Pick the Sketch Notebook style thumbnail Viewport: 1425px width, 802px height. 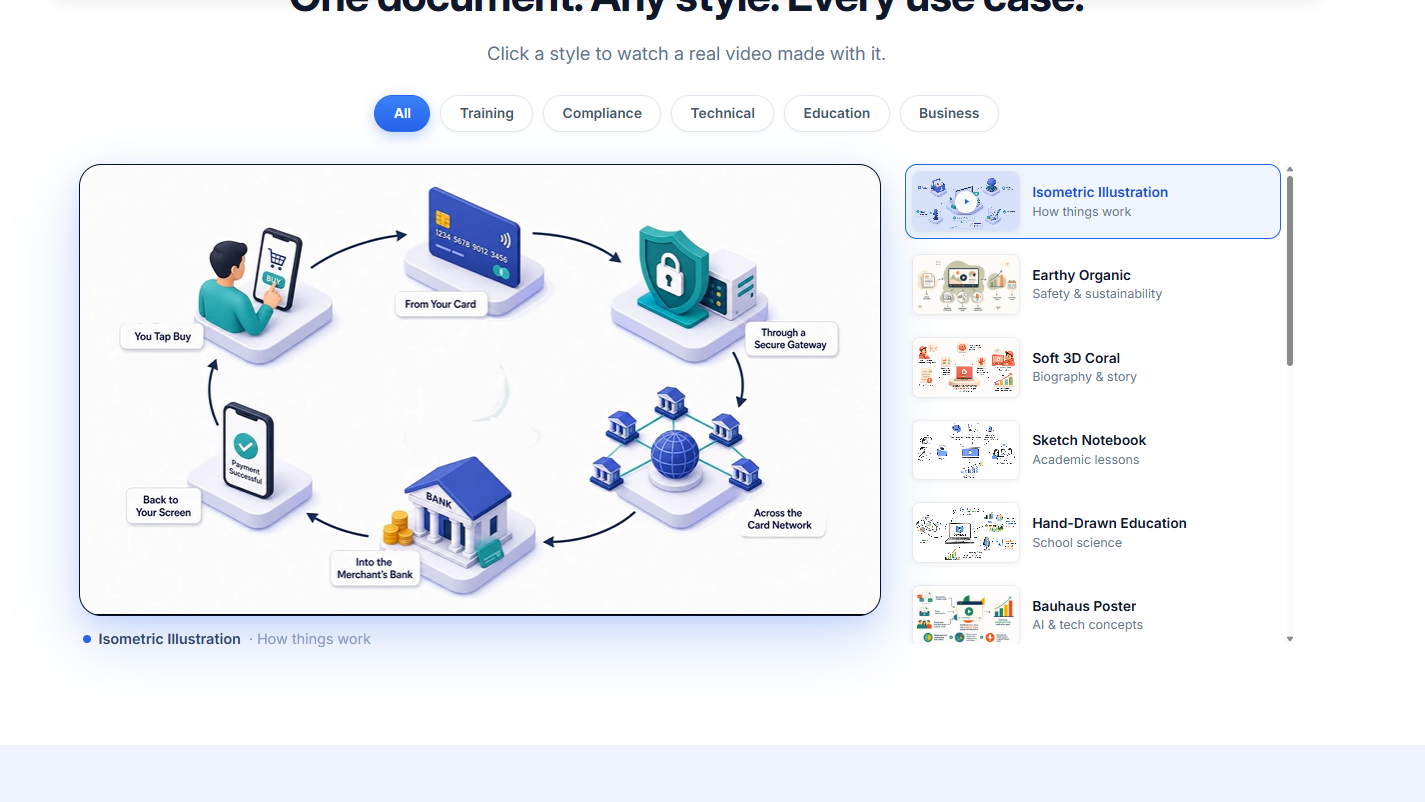966,450
